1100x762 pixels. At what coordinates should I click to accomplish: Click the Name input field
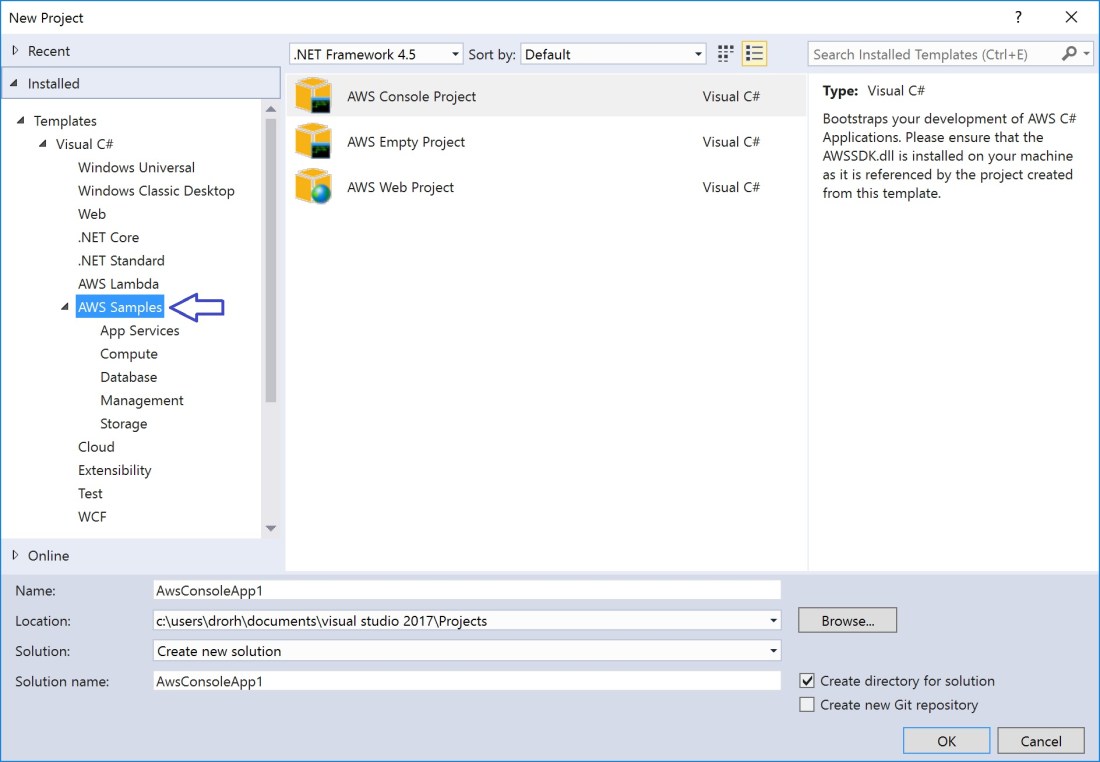(466, 589)
